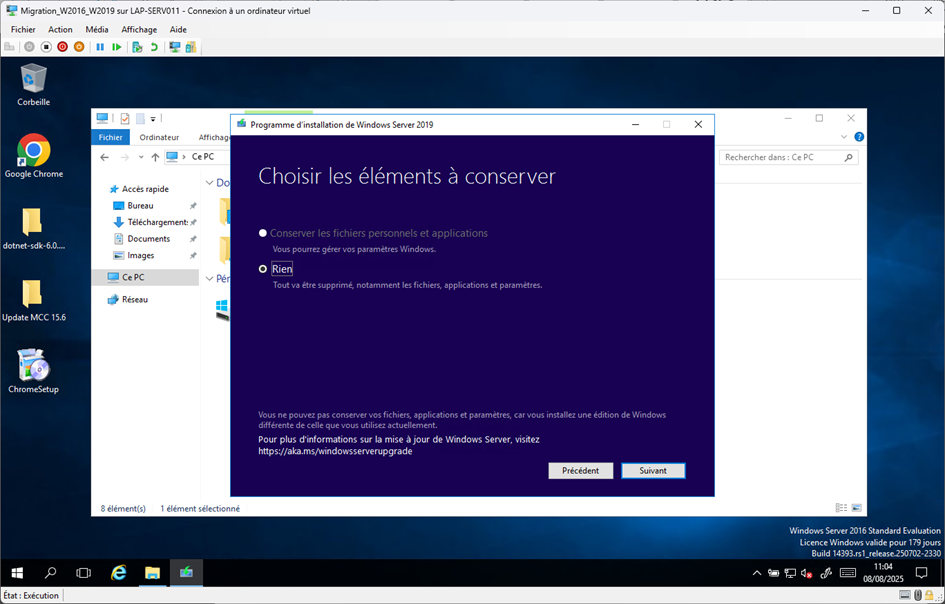
Task: Open Réseau in the navigation pane
Action: pos(128,300)
